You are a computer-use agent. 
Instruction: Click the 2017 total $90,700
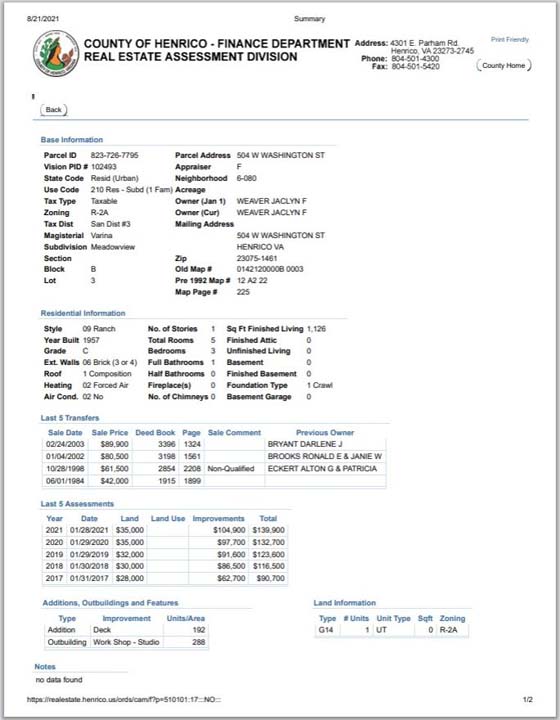[x=271, y=578]
